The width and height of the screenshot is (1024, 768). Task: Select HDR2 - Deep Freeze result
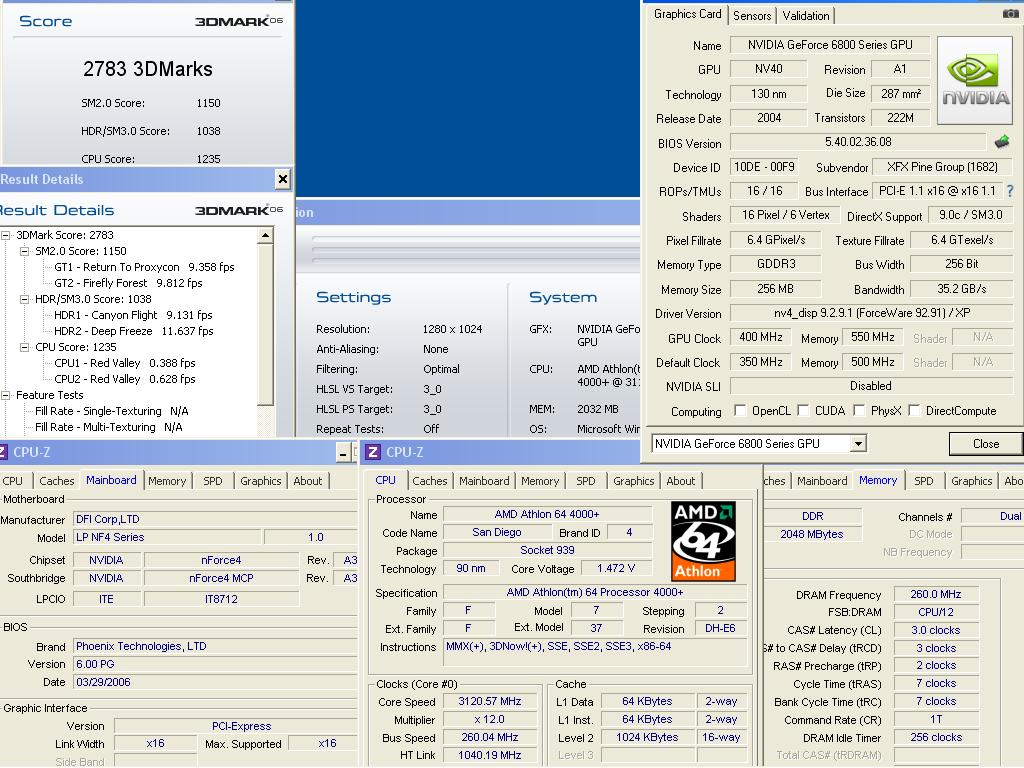(134, 331)
